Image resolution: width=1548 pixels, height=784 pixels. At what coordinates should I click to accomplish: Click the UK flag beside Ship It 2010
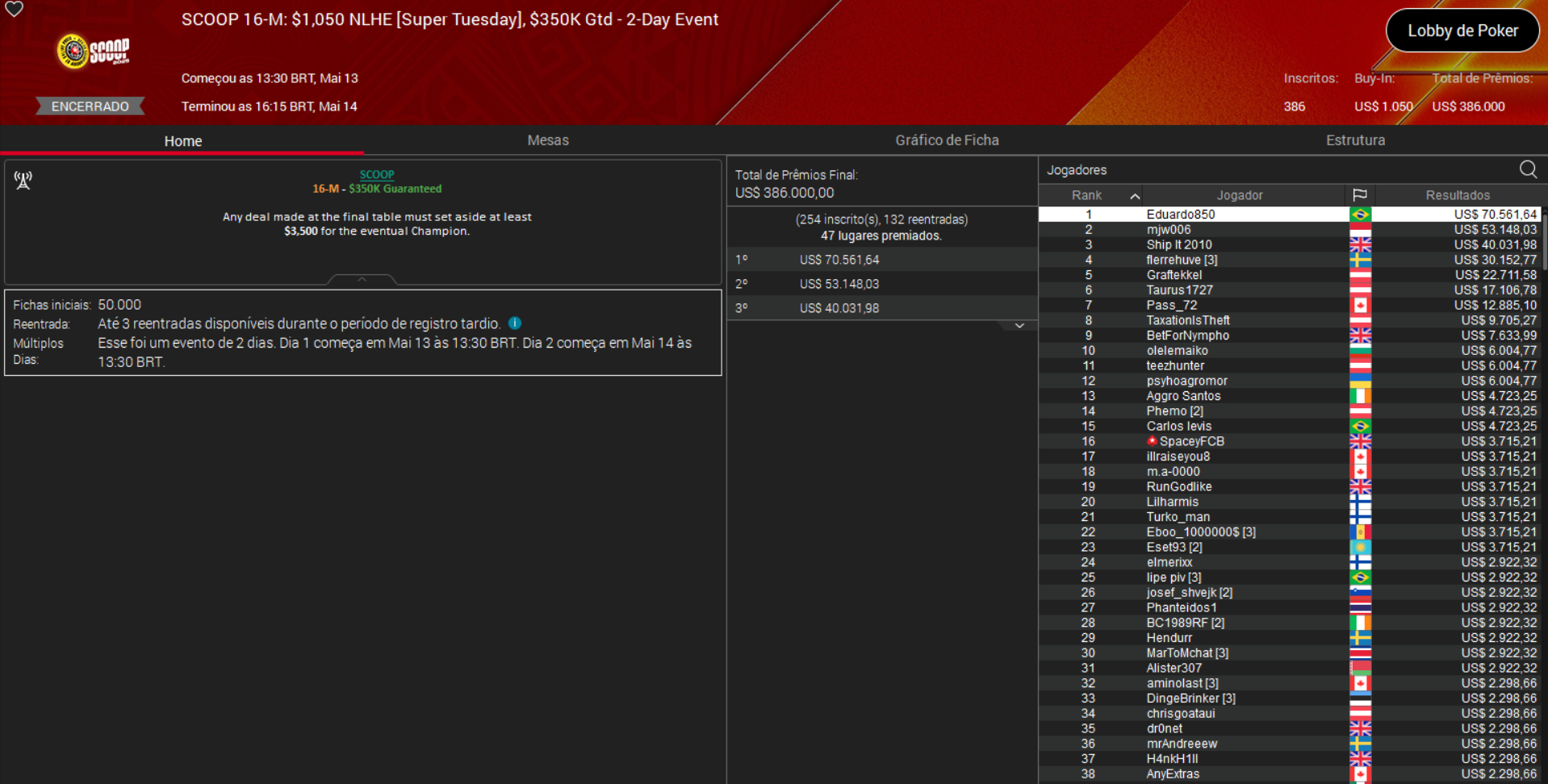(1360, 245)
